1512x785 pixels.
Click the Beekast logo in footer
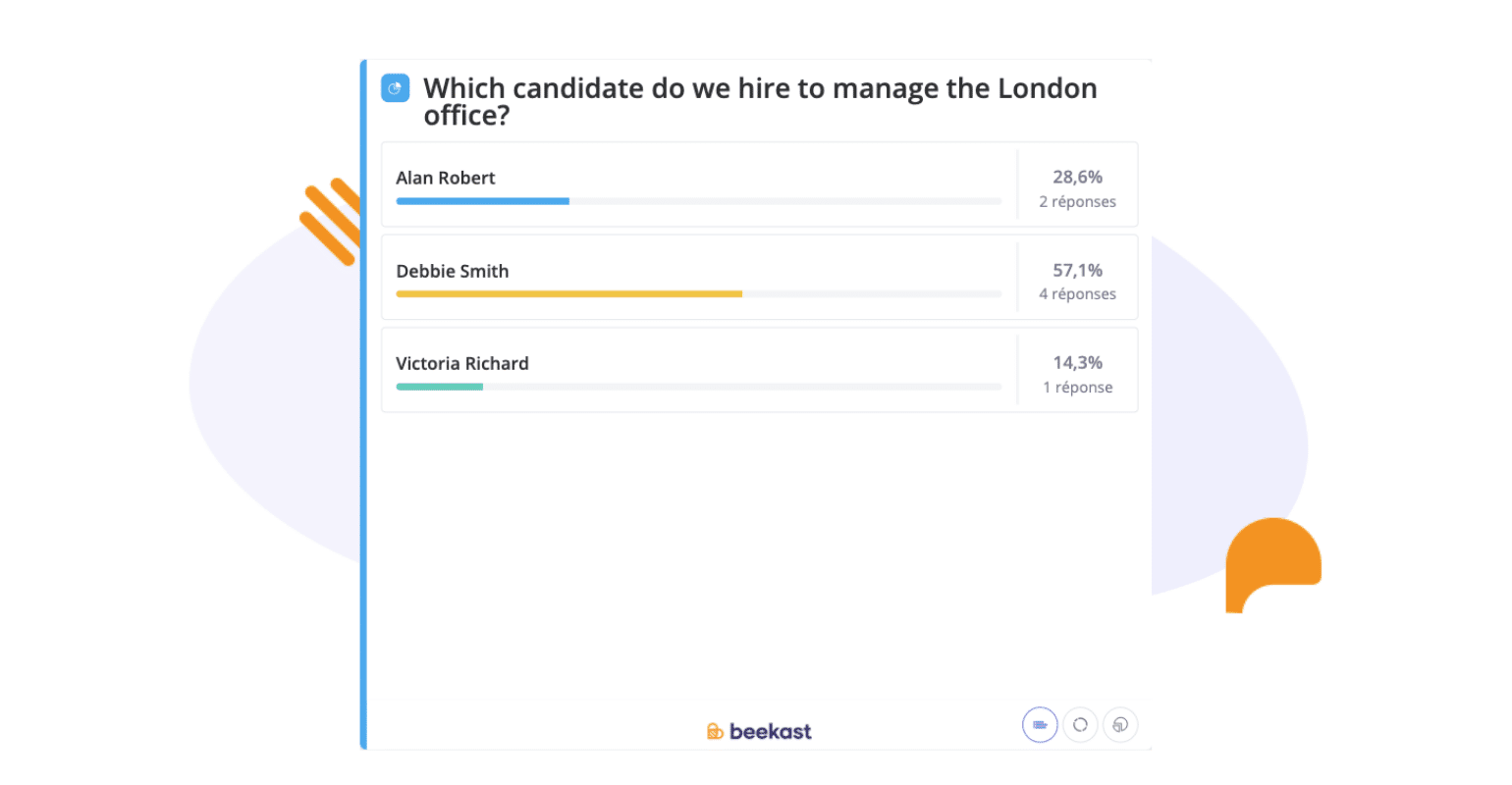point(759,731)
